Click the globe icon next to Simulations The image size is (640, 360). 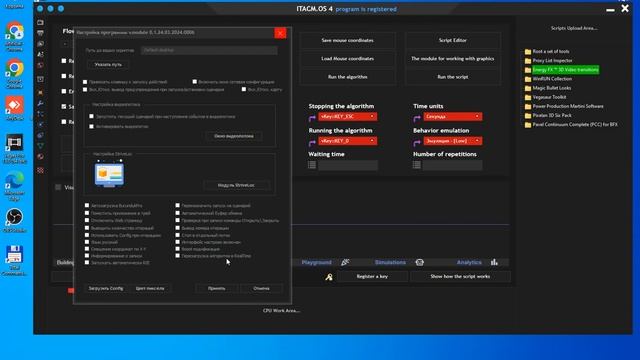(x=420, y=262)
